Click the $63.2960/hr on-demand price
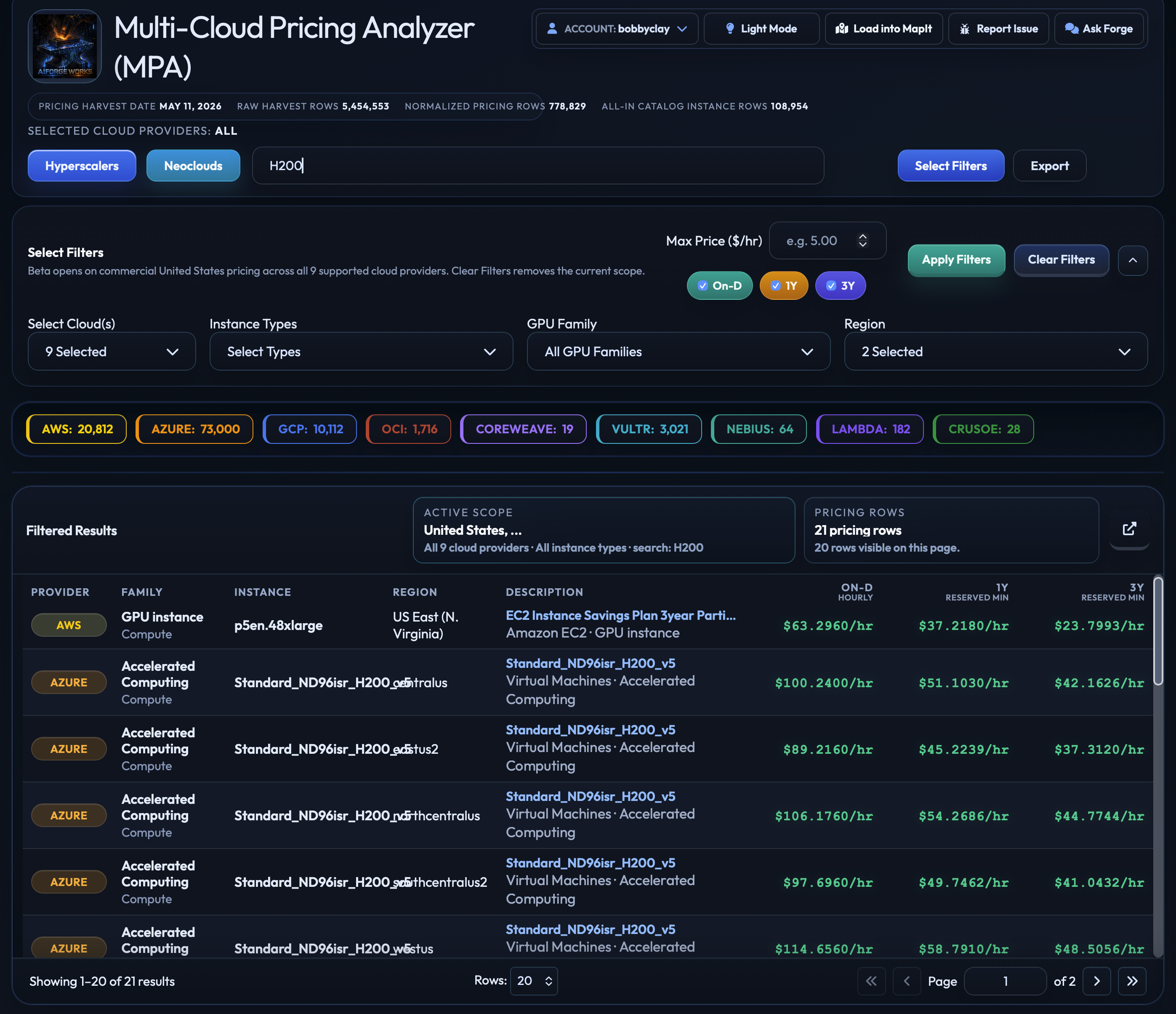This screenshot has height=1014, width=1176. click(x=828, y=626)
